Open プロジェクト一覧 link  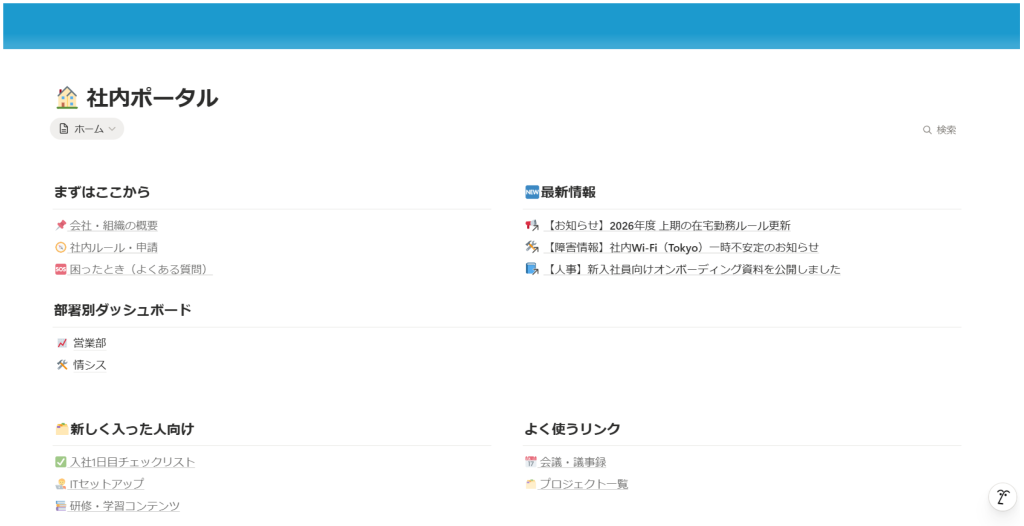click(x=584, y=485)
